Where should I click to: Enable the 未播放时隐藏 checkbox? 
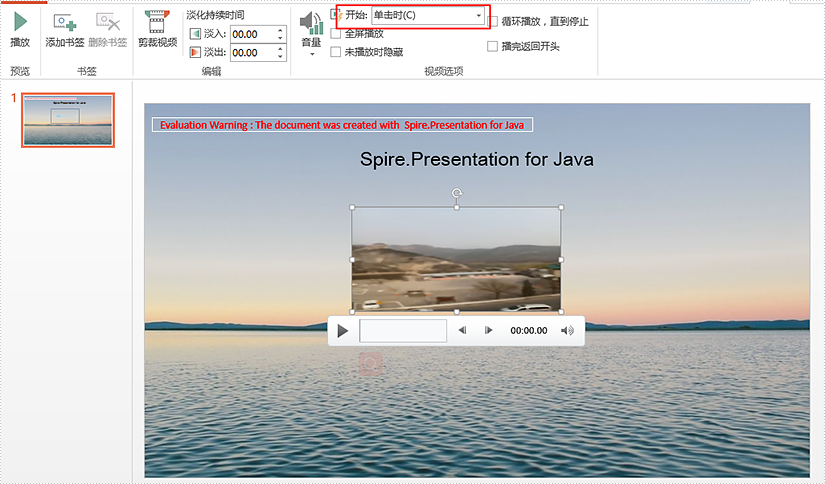tap(336, 52)
